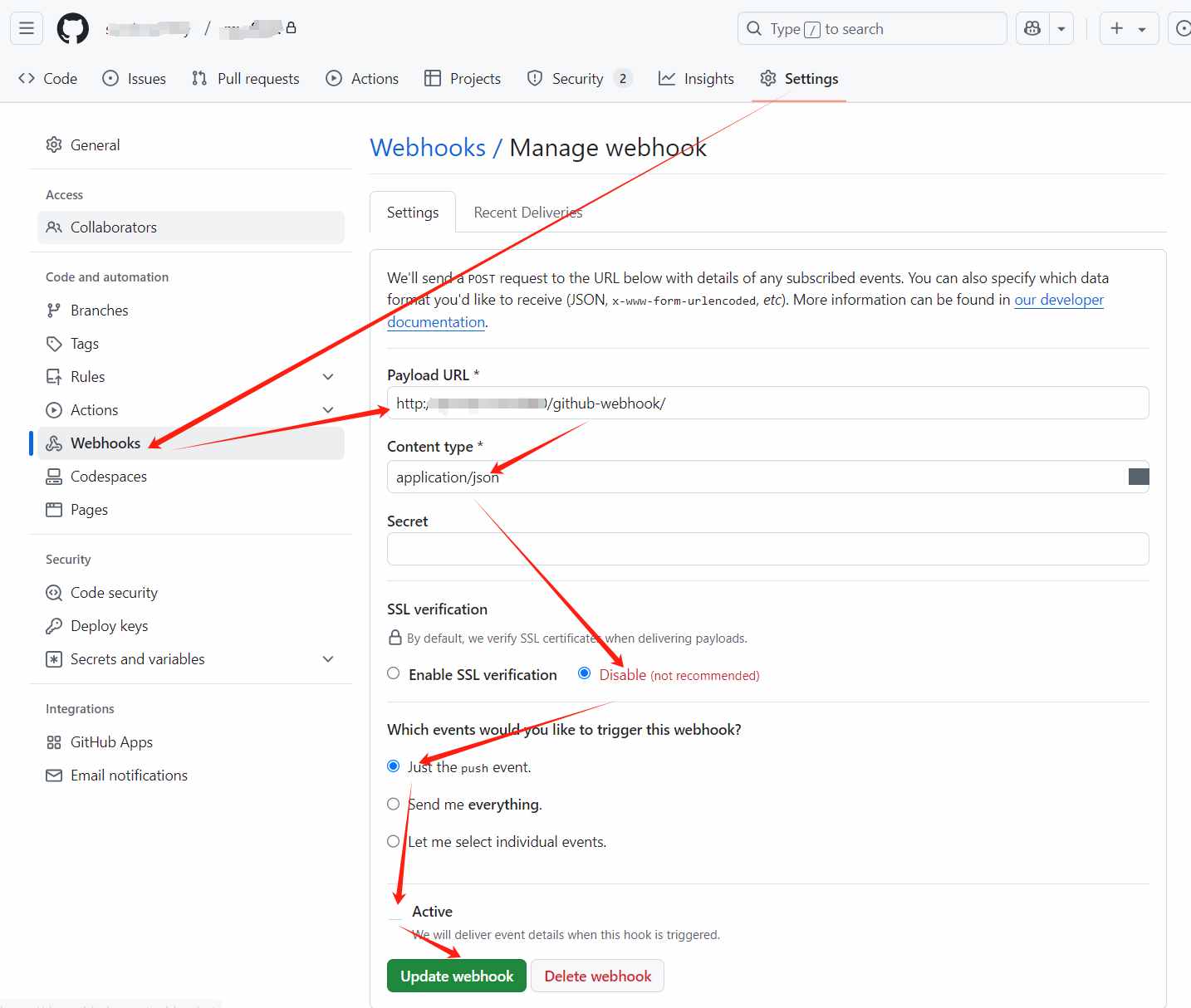Click the Code security shield-search icon
The image size is (1191, 1008).
(x=54, y=593)
